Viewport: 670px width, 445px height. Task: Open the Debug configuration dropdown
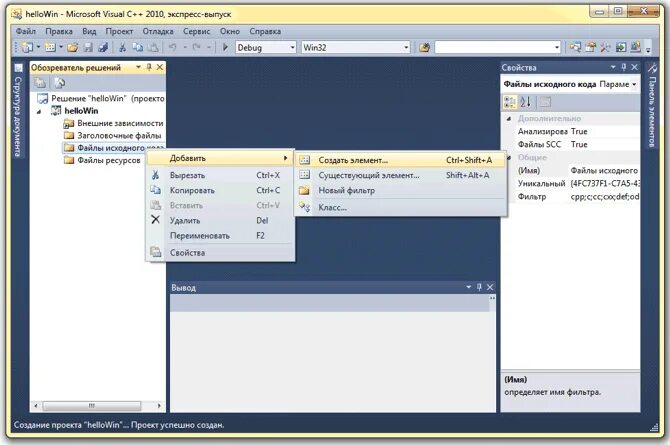(x=293, y=47)
